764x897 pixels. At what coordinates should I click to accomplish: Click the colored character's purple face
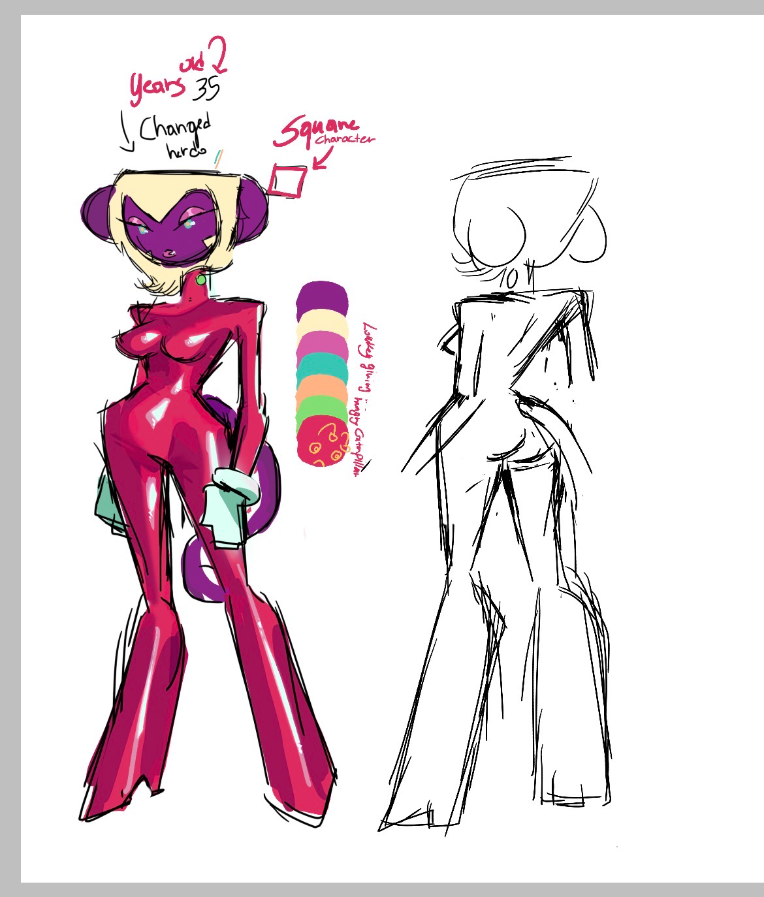pyautogui.click(x=170, y=228)
